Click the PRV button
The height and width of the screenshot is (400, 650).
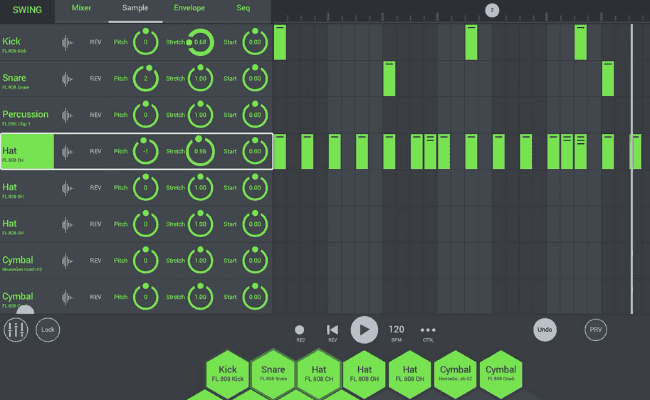click(596, 330)
